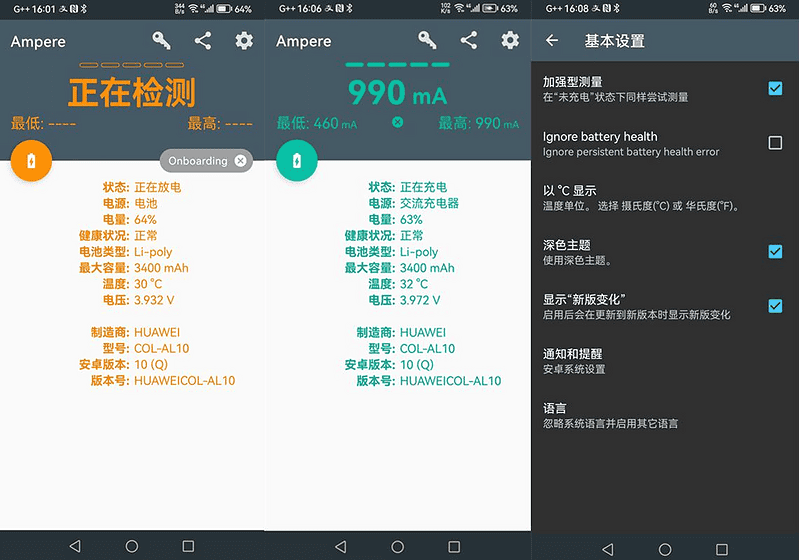Tap Ampere title in the charging screen
This screenshot has width=799, height=560.
(x=304, y=41)
